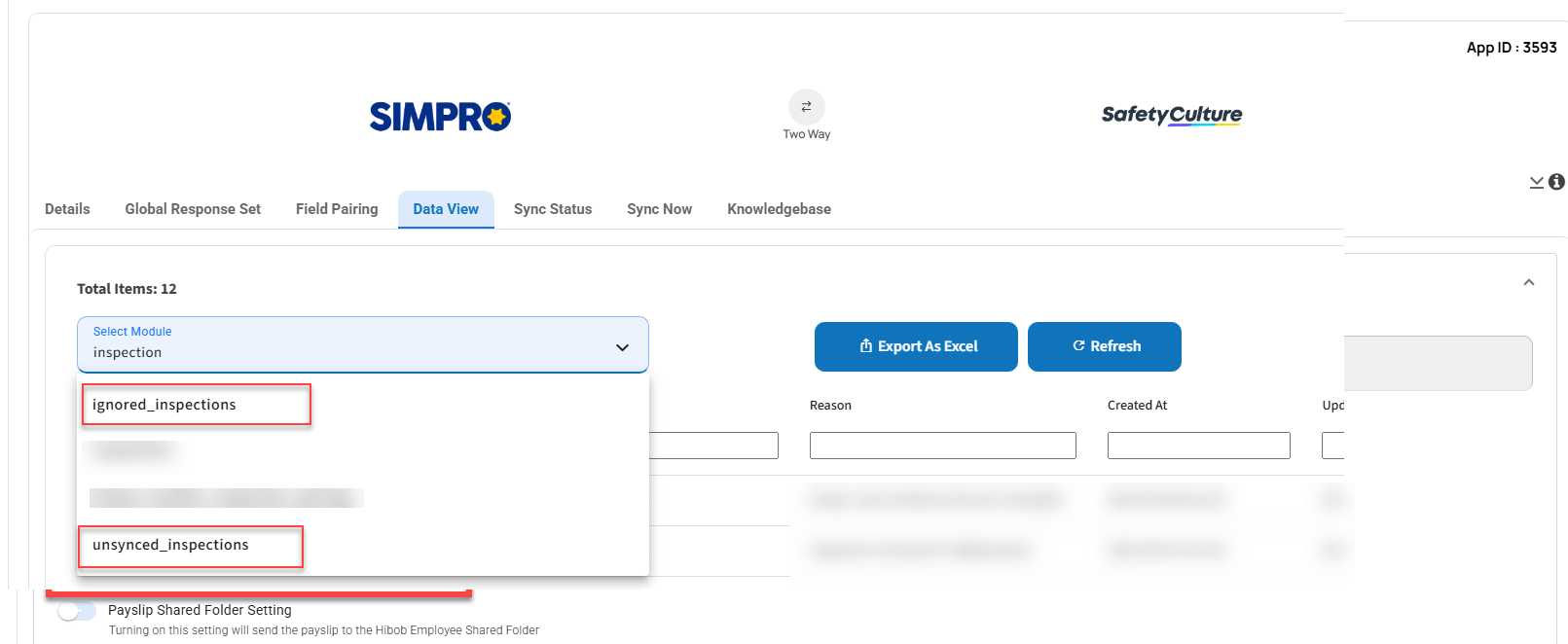The width and height of the screenshot is (1568, 644).
Task: Click the "Total Items: 12" text
Action: tap(127, 289)
